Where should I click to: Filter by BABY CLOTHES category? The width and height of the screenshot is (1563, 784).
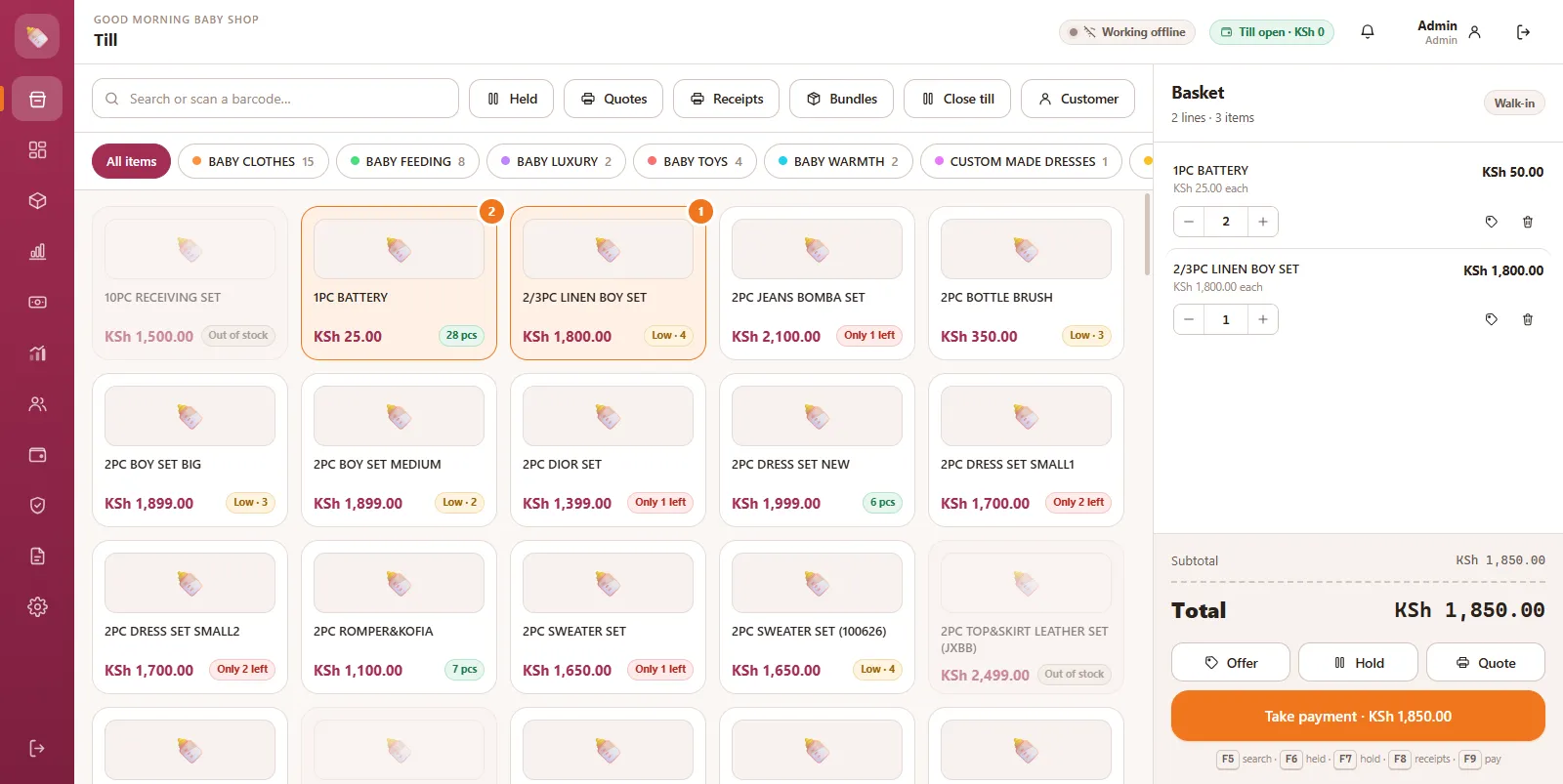pos(253,161)
